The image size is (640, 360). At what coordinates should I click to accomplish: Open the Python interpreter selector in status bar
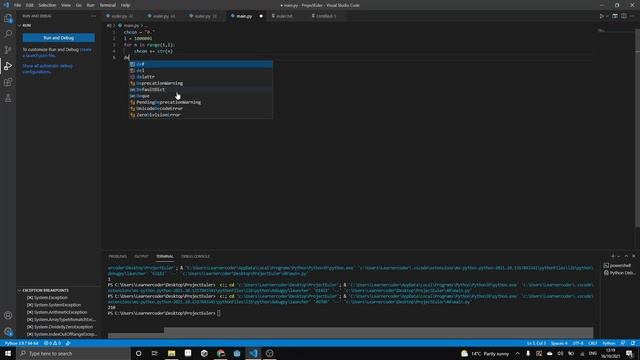click(x=22, y=343)
